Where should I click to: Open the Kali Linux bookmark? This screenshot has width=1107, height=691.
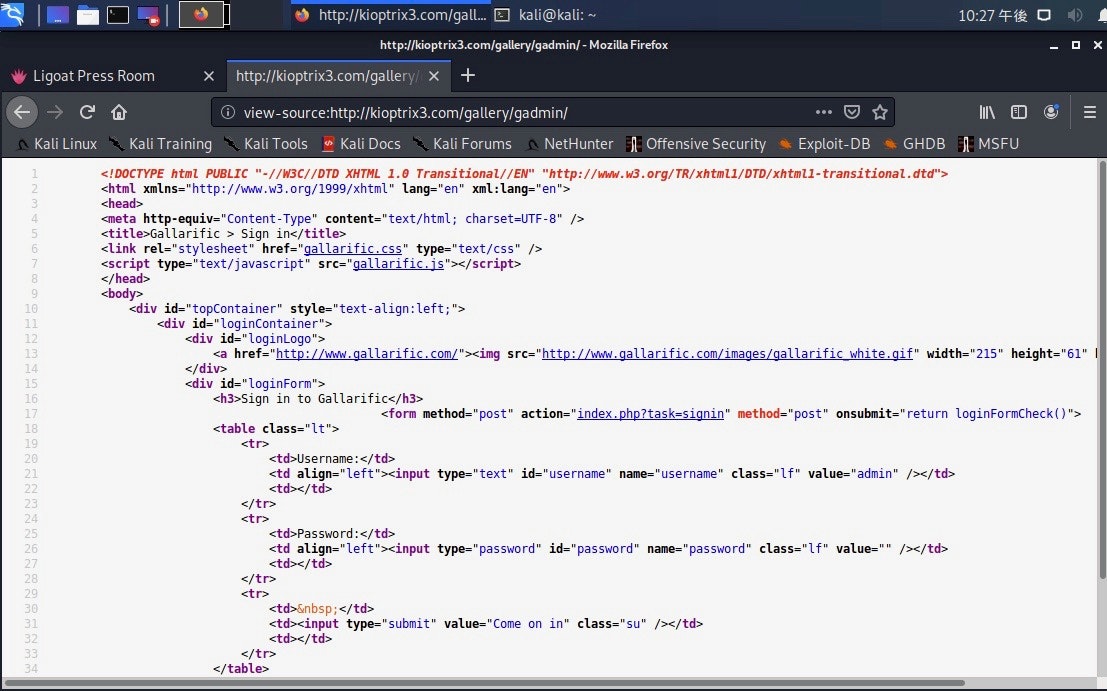click(x=56, y=144)
